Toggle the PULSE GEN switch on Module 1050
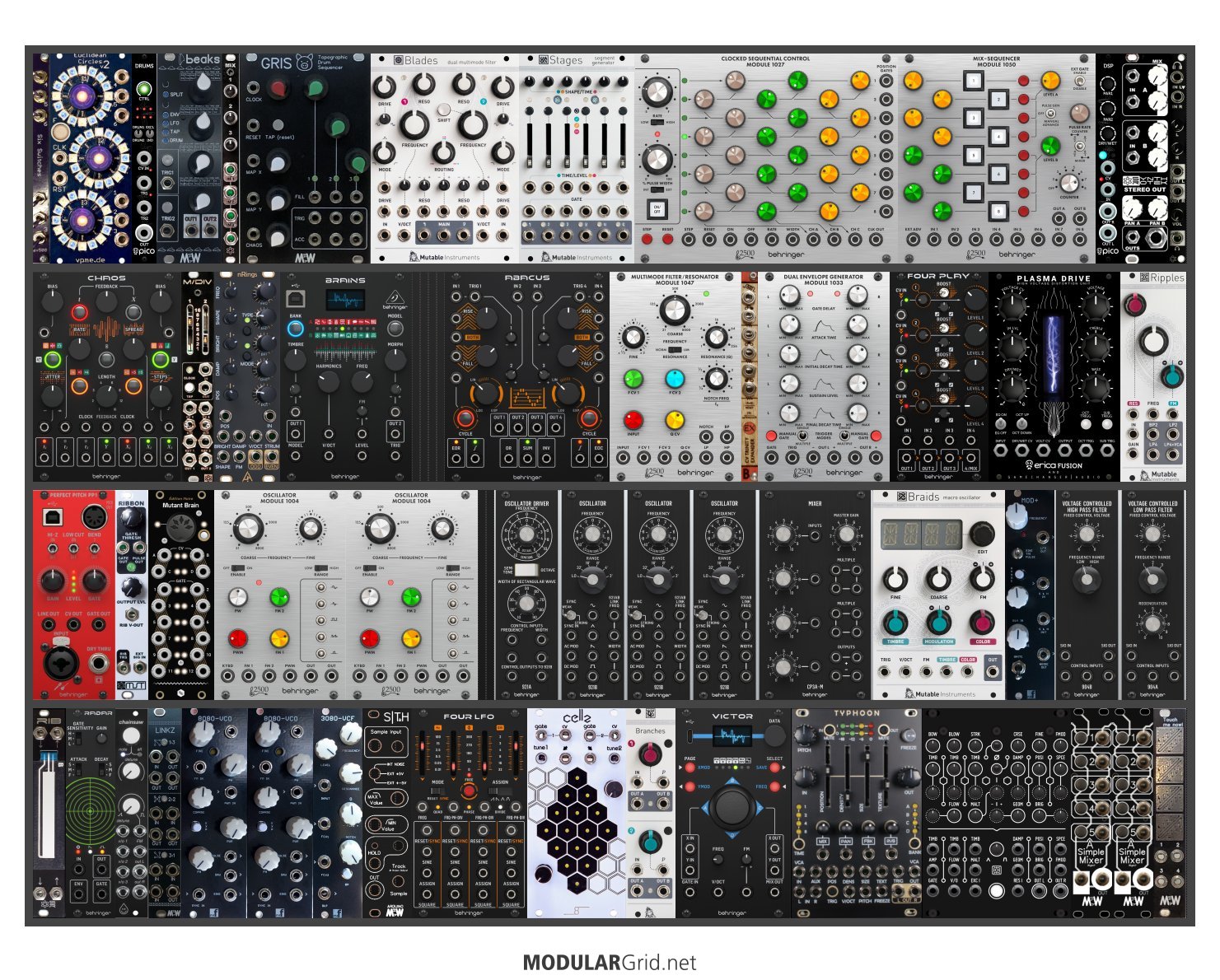The width and height of the screenshot is (1220, 980). point(1051,114)
